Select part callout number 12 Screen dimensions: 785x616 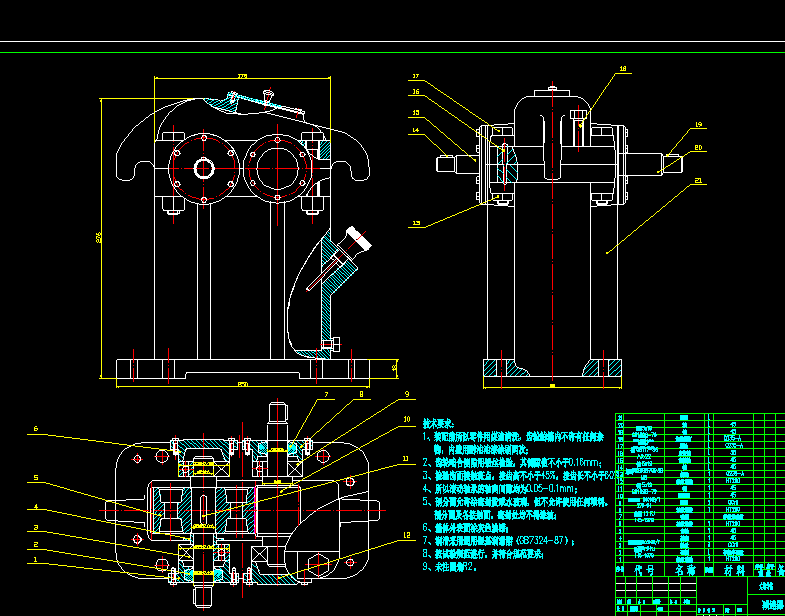pyautogui.click(x=407, y=535)
